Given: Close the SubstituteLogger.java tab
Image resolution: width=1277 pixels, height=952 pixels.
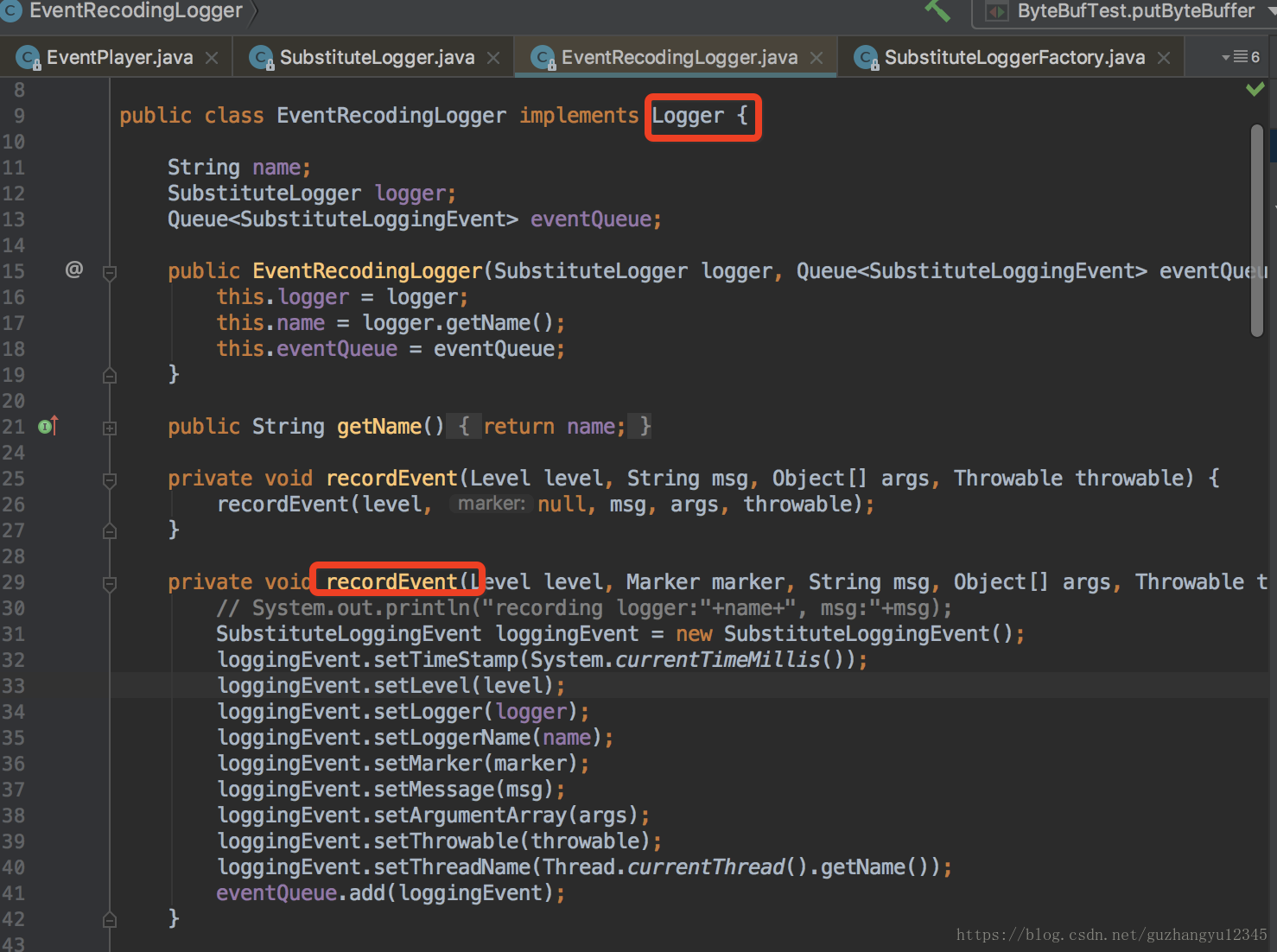Looking at the screenshot, I should coord(493,58).
